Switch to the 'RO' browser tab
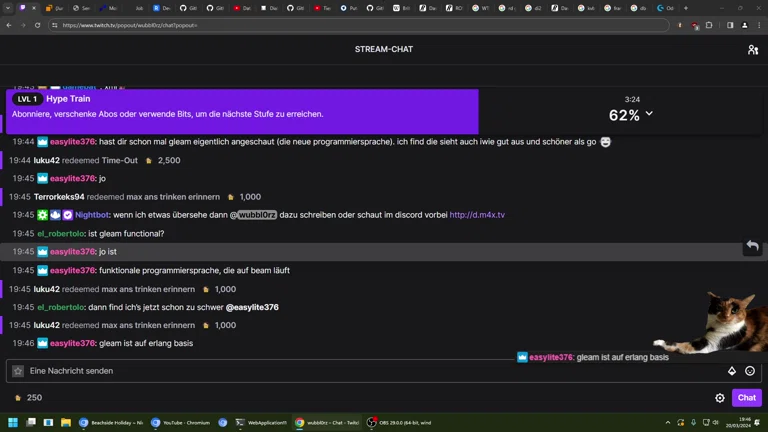The height and width of the screenshot is (432, 768). click(454, 8)
